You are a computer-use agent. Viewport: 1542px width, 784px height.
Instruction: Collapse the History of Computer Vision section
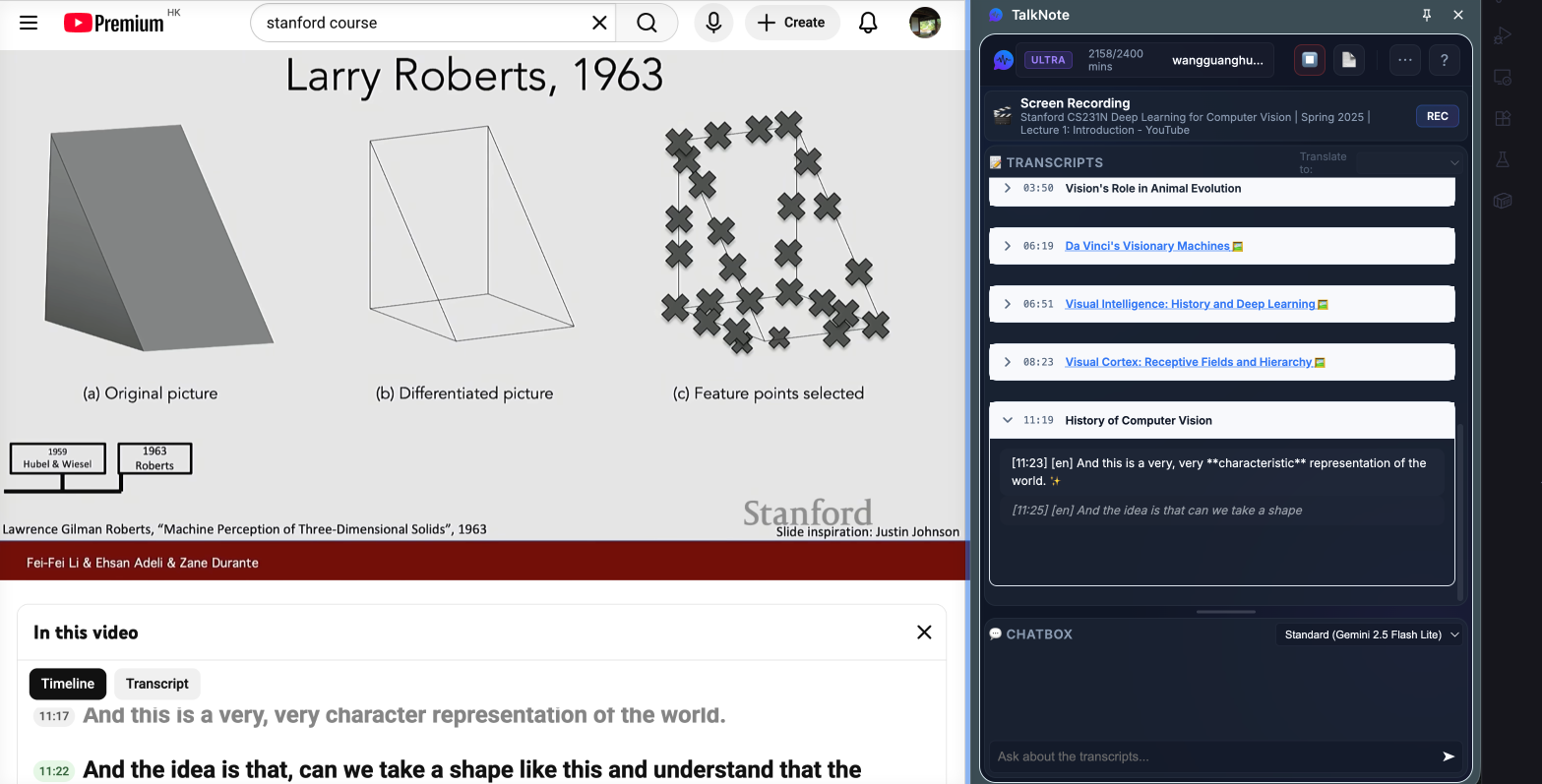(1007, 419)
